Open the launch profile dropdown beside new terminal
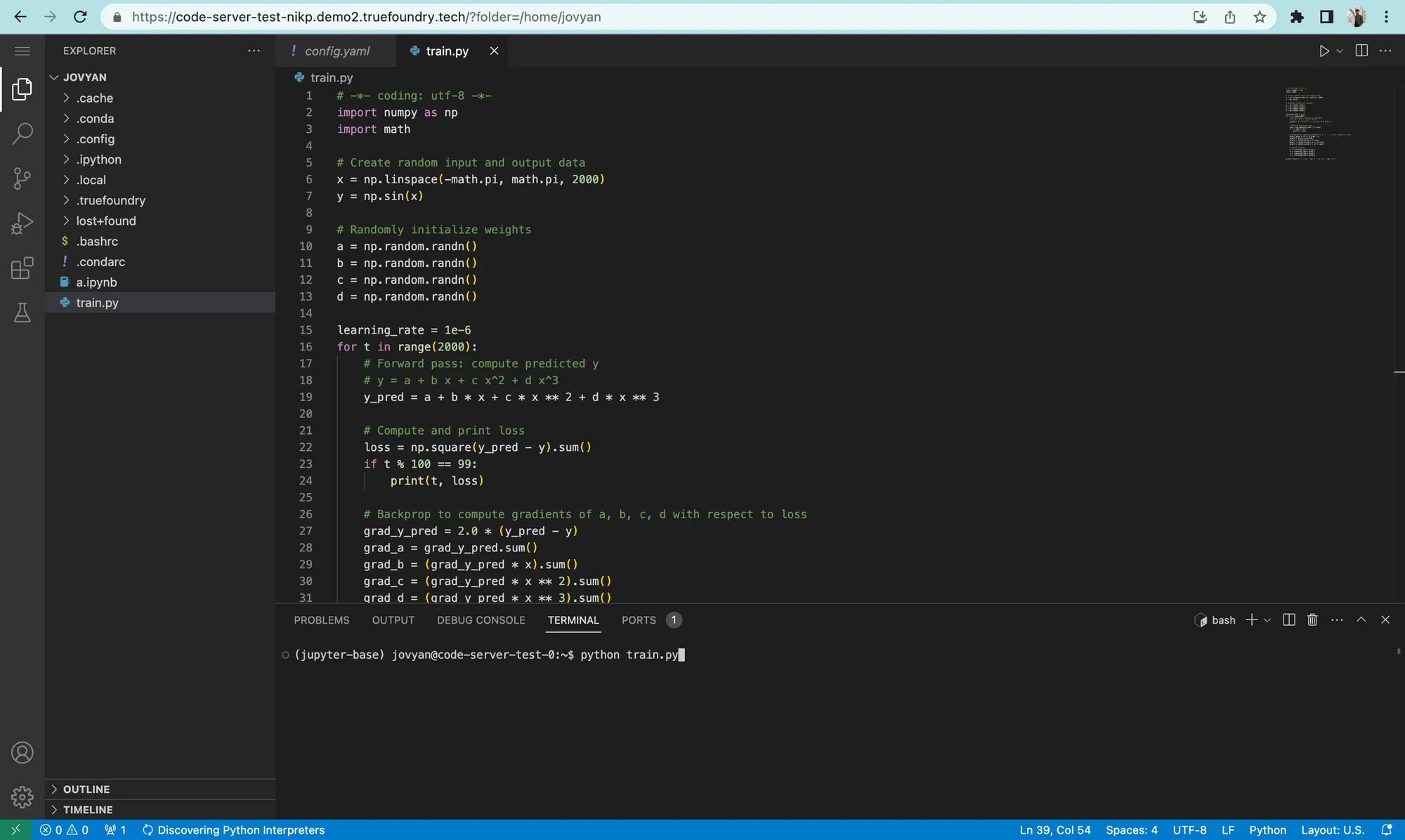Image resolution: width=1405 pixels, height=840 pixels. [x=1267, y=620]
